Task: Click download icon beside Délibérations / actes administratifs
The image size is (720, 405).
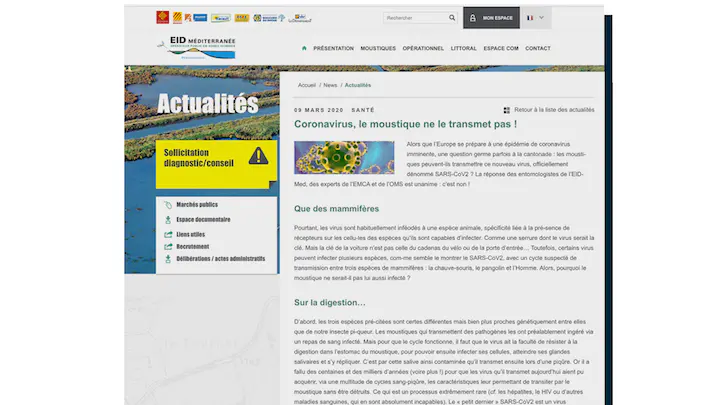Action: pos(168,259)
